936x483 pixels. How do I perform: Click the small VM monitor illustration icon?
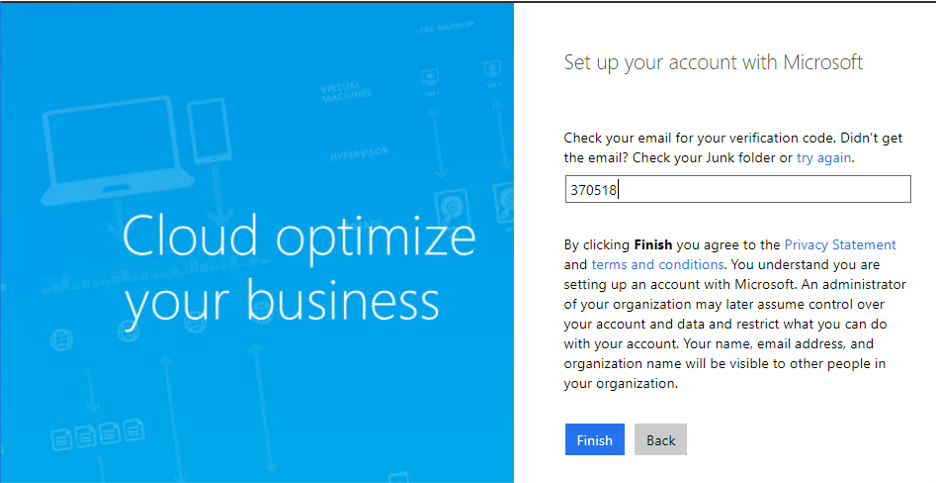click(432, 77)
